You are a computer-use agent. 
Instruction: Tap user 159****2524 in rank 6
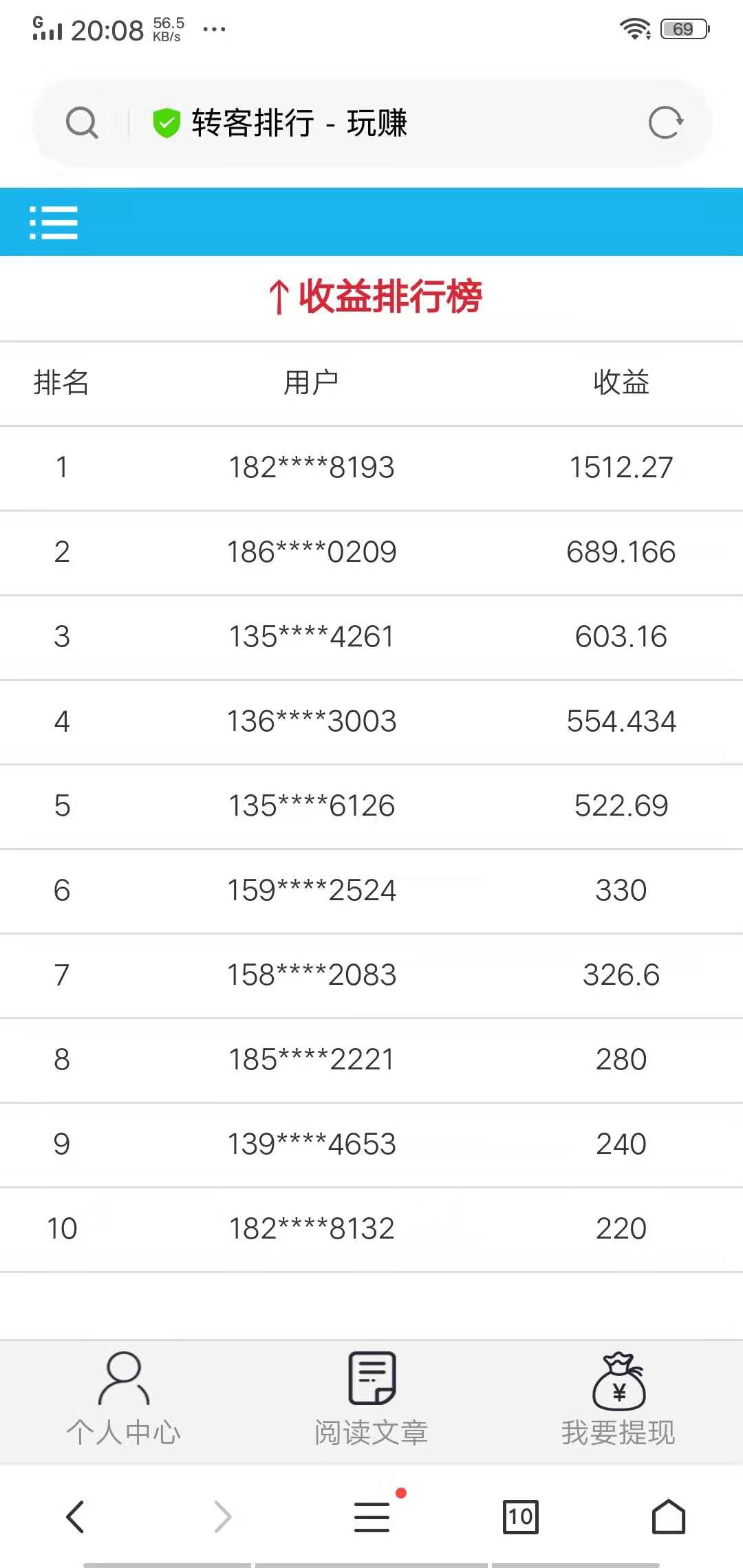pos(312,891)
